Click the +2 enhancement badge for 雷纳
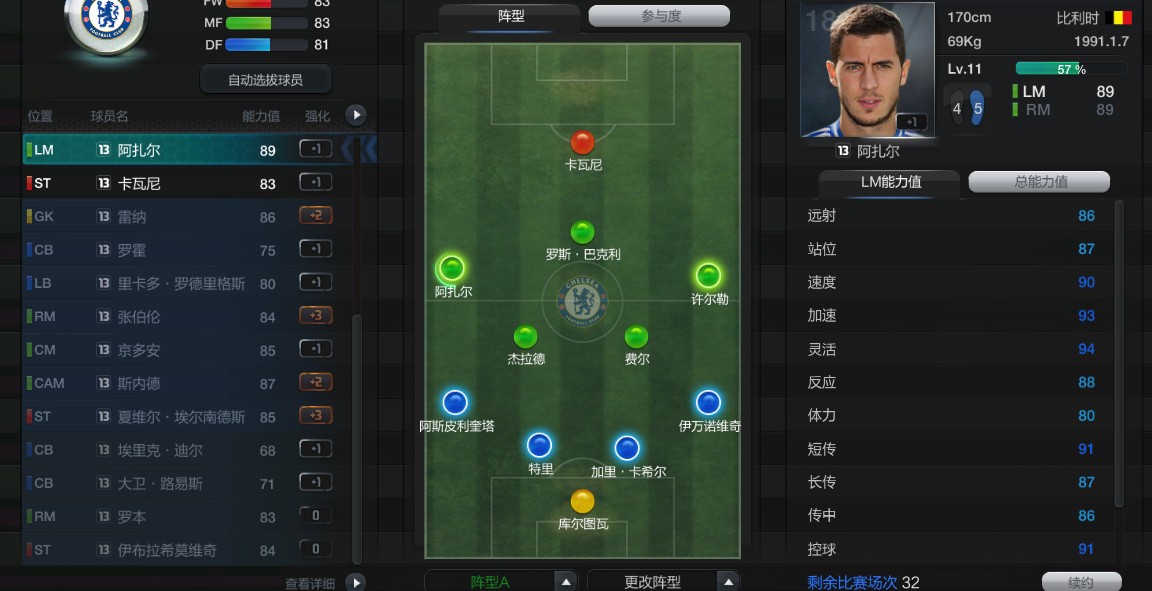 (x=316, y=216)
